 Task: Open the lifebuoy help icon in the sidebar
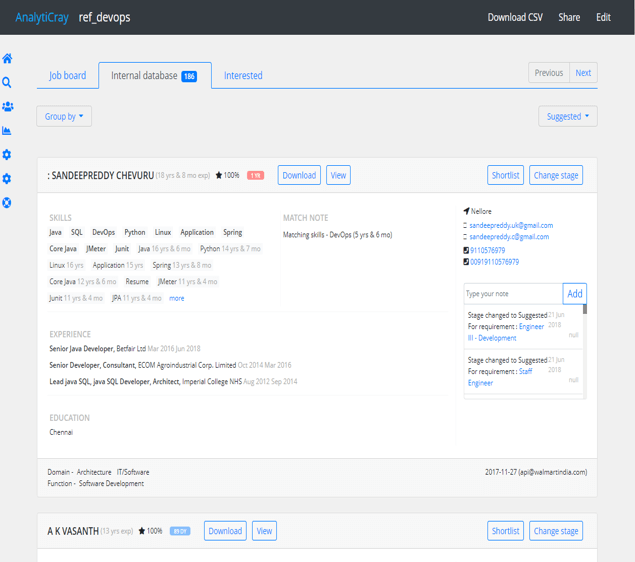7,203
